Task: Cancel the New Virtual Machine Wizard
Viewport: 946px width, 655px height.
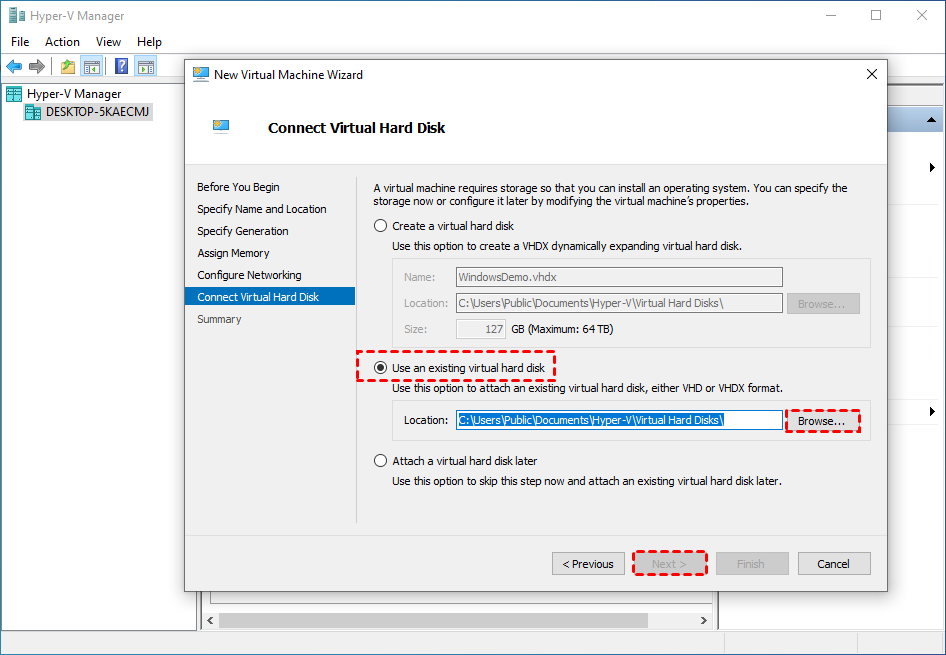Action: tap(834, 564)
